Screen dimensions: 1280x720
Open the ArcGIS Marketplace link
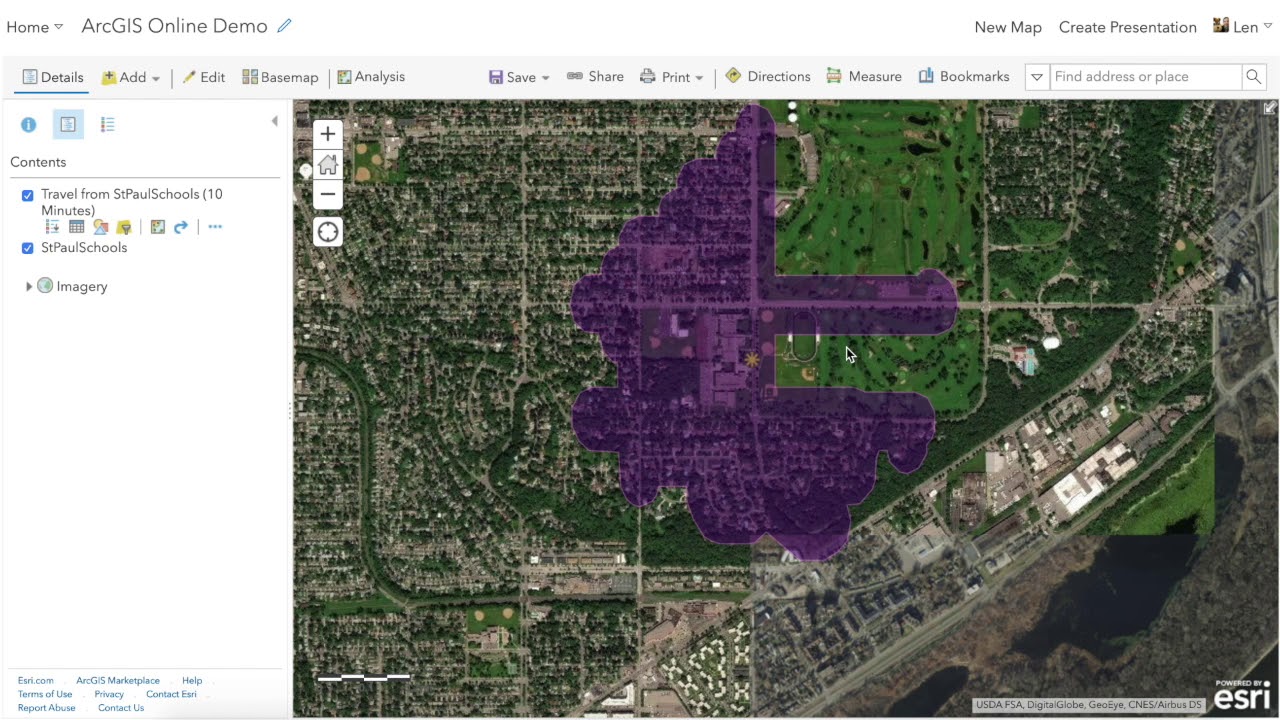(118, 681)
